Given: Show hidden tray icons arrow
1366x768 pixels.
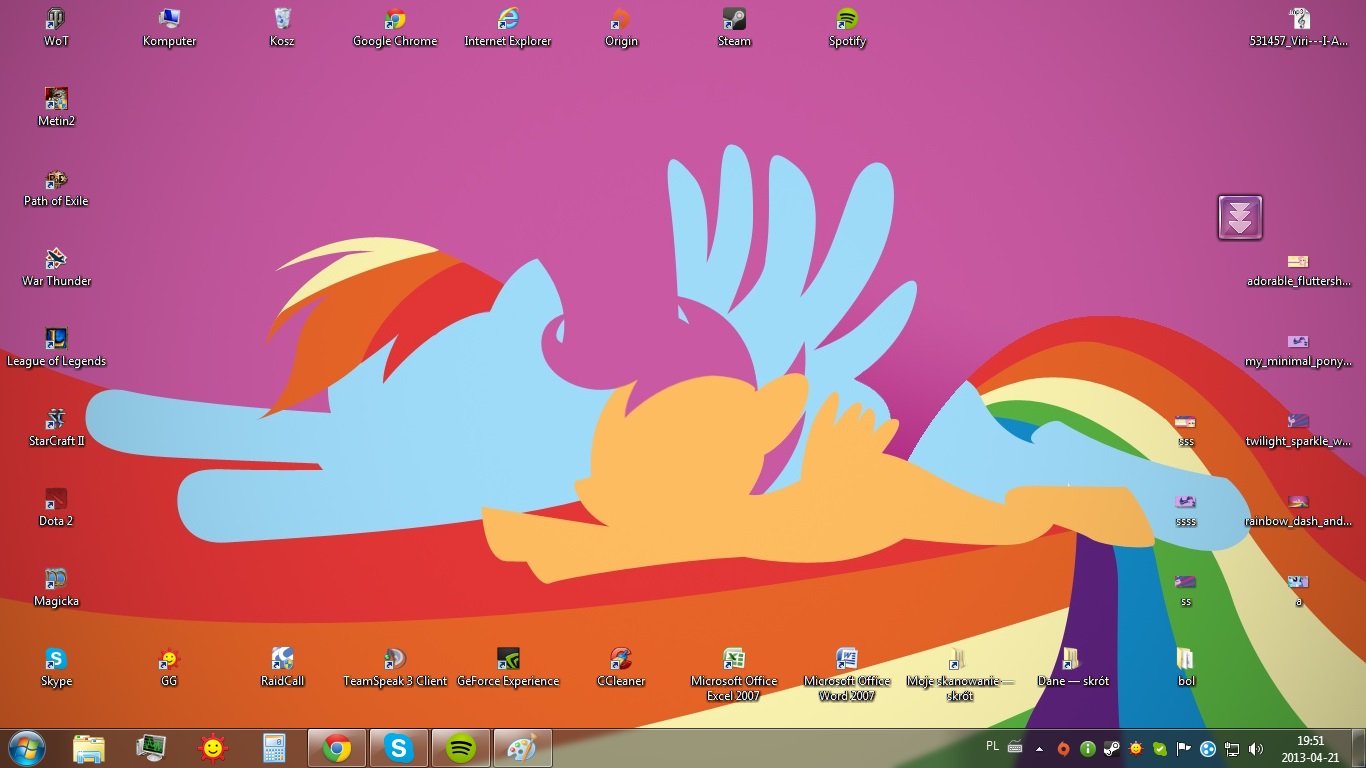Looking at the screenshot, I should (x=1040, y=748).
